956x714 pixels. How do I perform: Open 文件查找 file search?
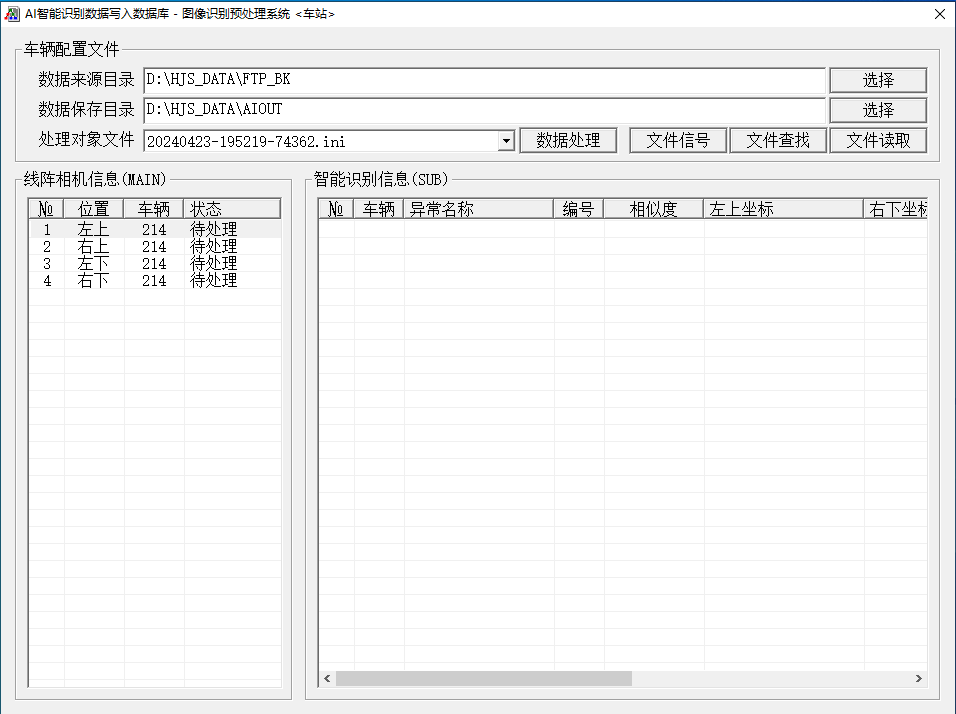tap(778, 141)
